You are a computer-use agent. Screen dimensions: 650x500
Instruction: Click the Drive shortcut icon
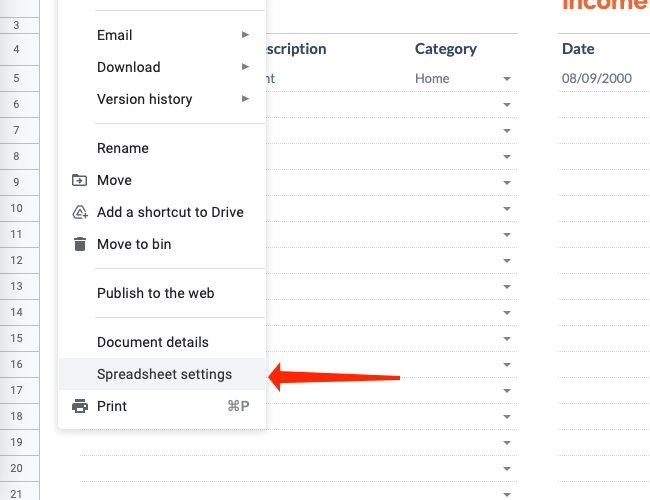pyautogui.click(x=80, y=212)
